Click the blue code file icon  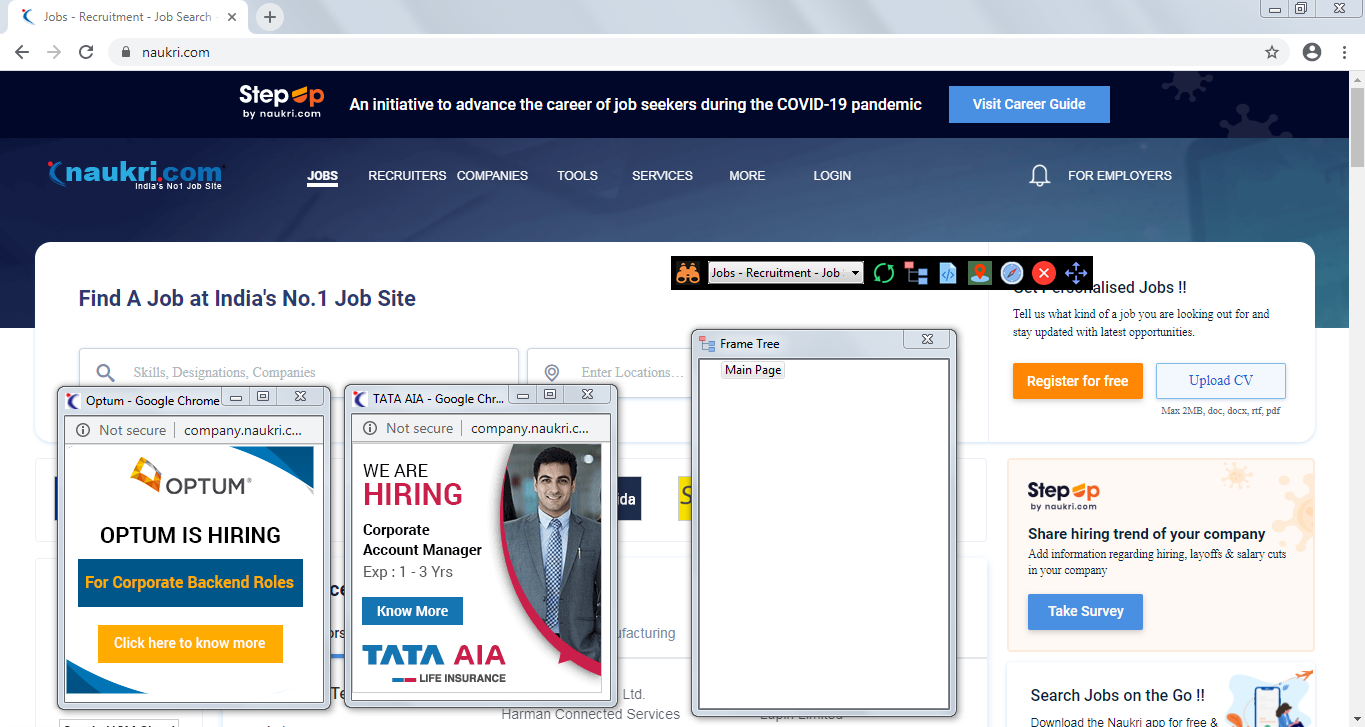(948, 273)
